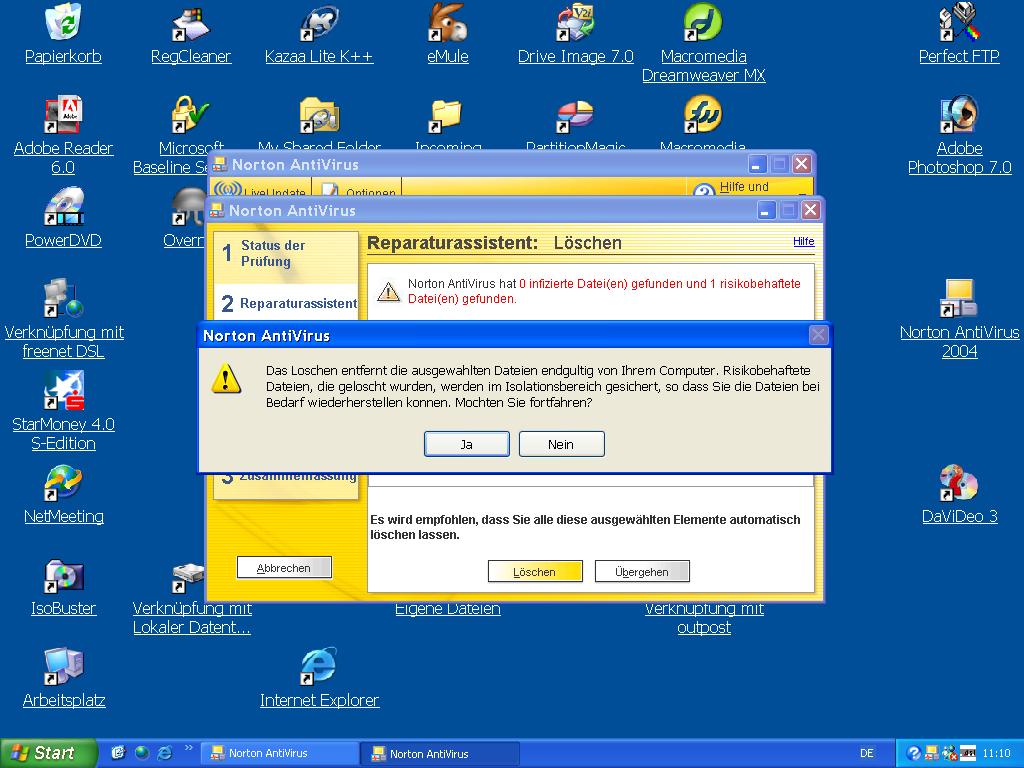This screenshot has width=1024, height=768.
Task: Click the Übergehen button
Action: [x=642, y=571]
